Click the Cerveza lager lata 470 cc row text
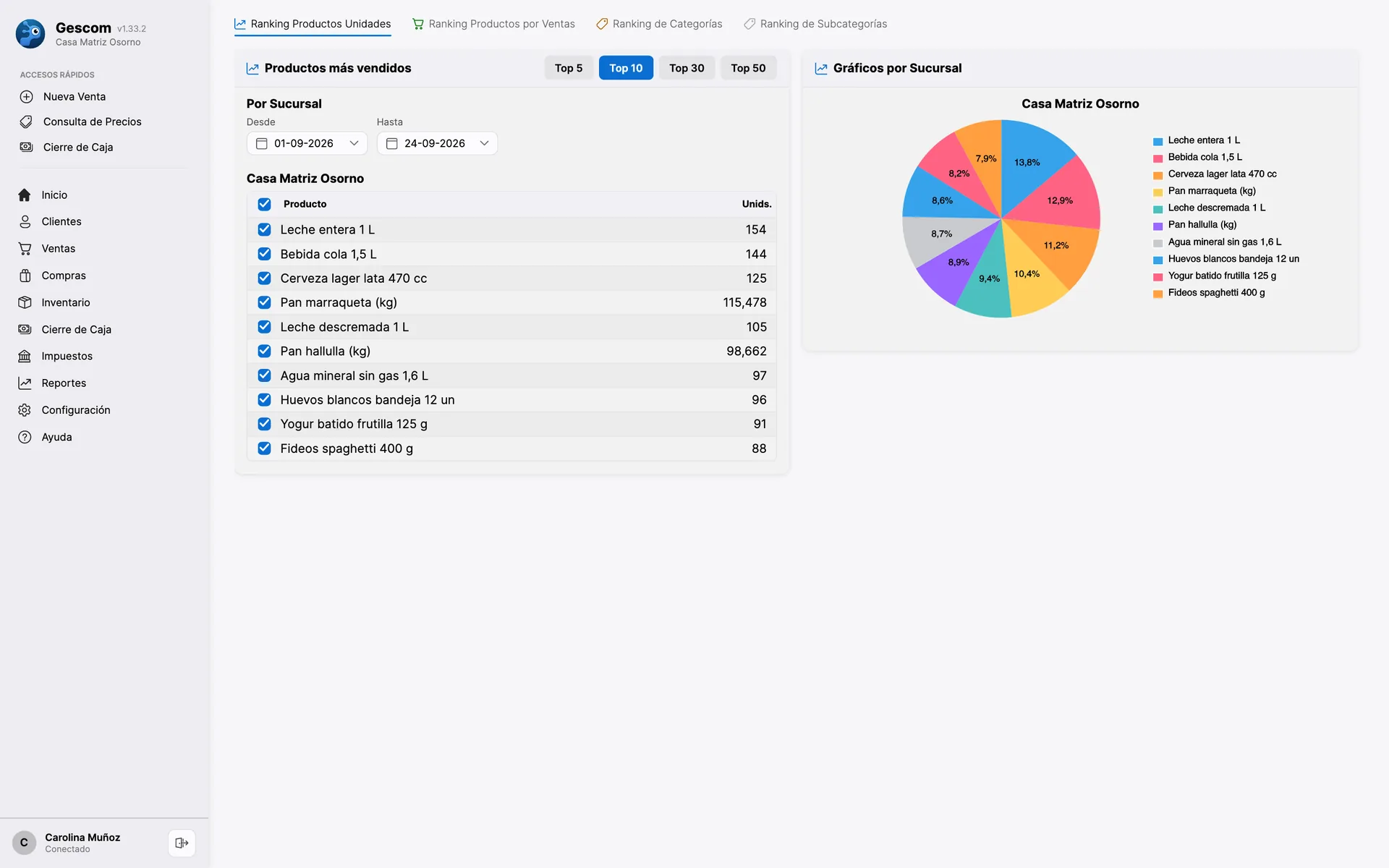This screenshot has width=1389, height=868. (353, 278)
